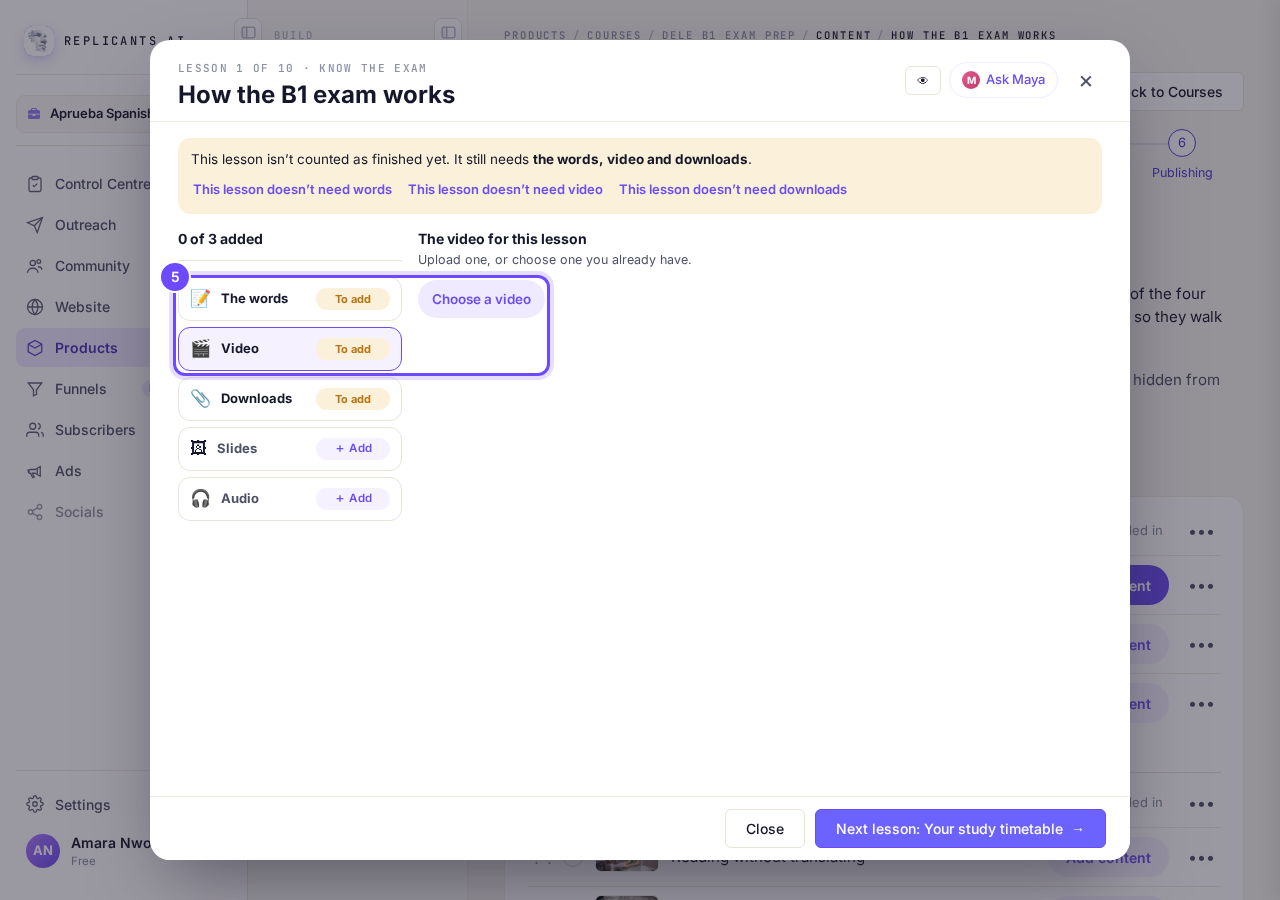Click the memo icon beside The words
The height and width of the screenshot is (900, 1280).
tap(200, 299)
